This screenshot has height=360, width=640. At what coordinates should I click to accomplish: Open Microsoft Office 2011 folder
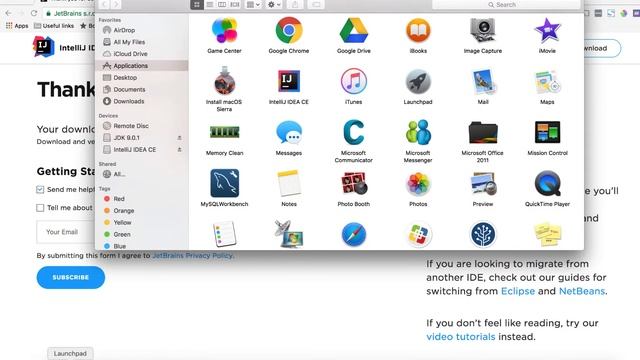tap(483, 132)
